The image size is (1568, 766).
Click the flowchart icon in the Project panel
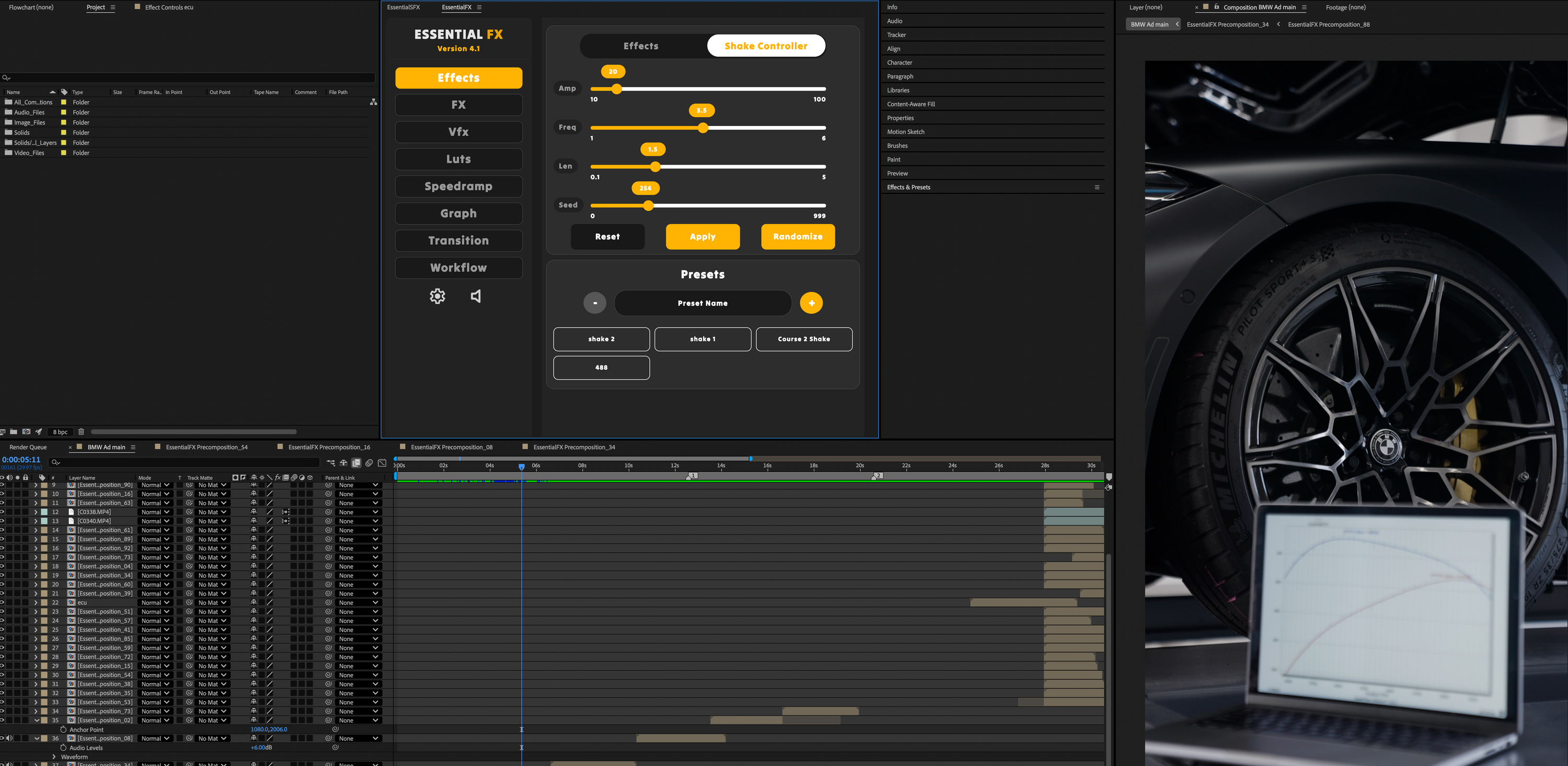point(373,101)
